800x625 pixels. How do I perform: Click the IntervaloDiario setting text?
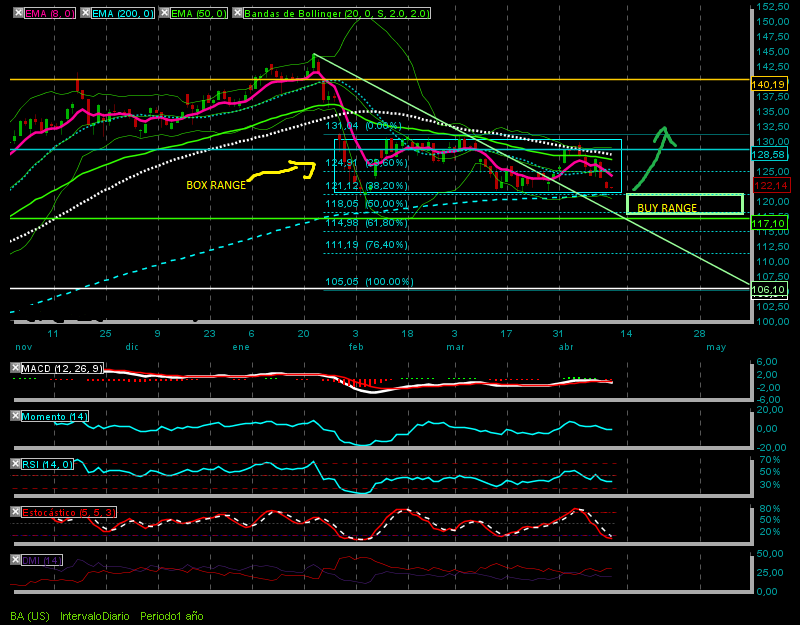95,616
